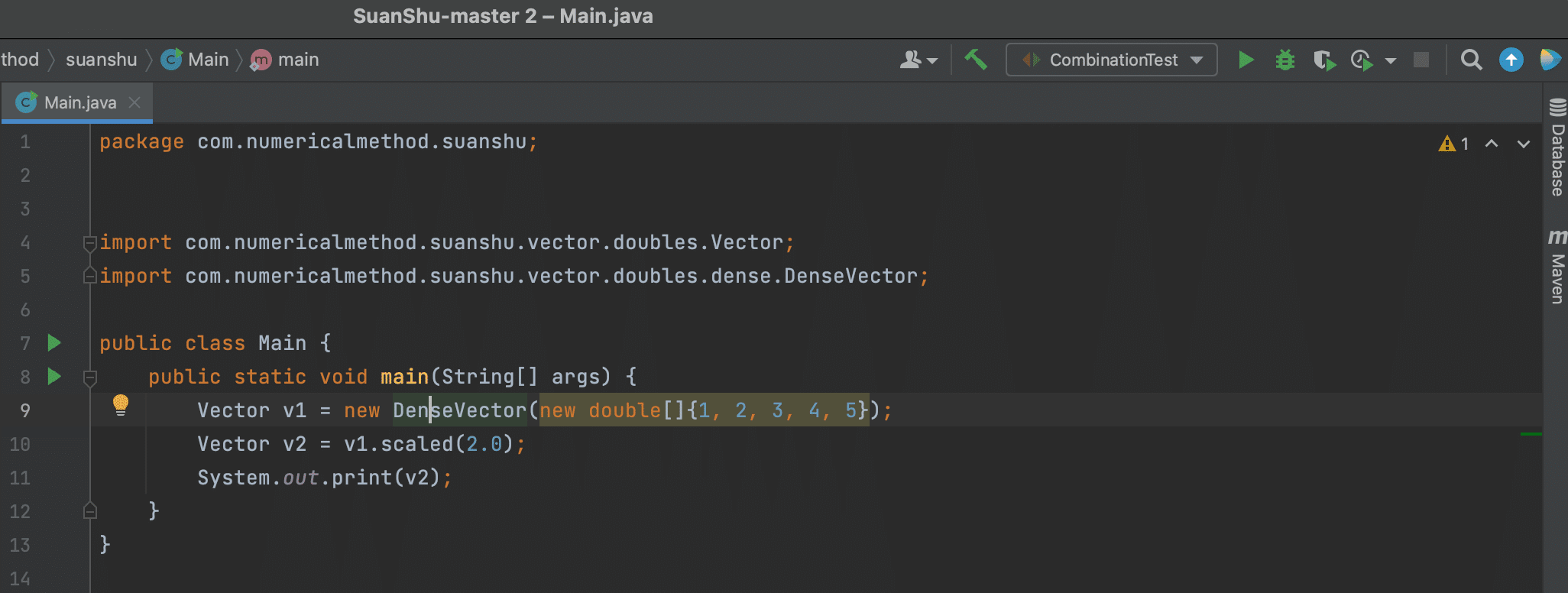Click the warning indicator showing 1
This screenshot has height=593, width=1568.
(1453, 144)
